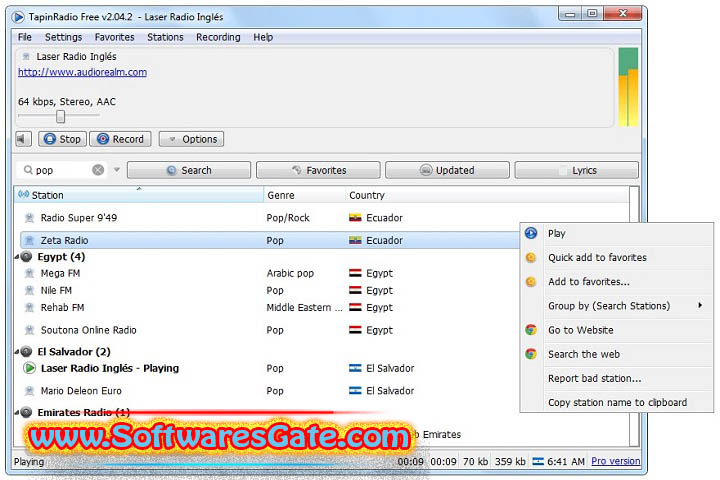Image resolution: width=720 pixels, height=480 pixels.
Task: Start recording with the Record button
Action: tap(120, 139)
